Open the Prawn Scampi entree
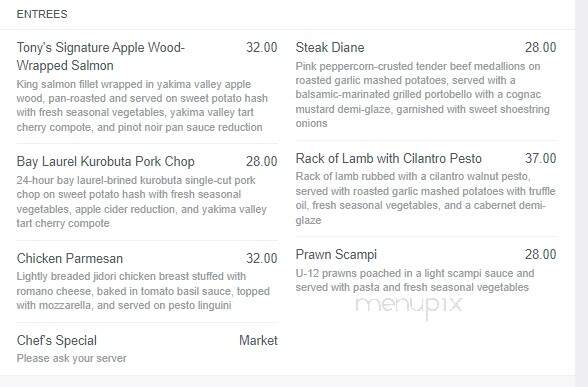588x387 pixels. click(x=336, y=255)
